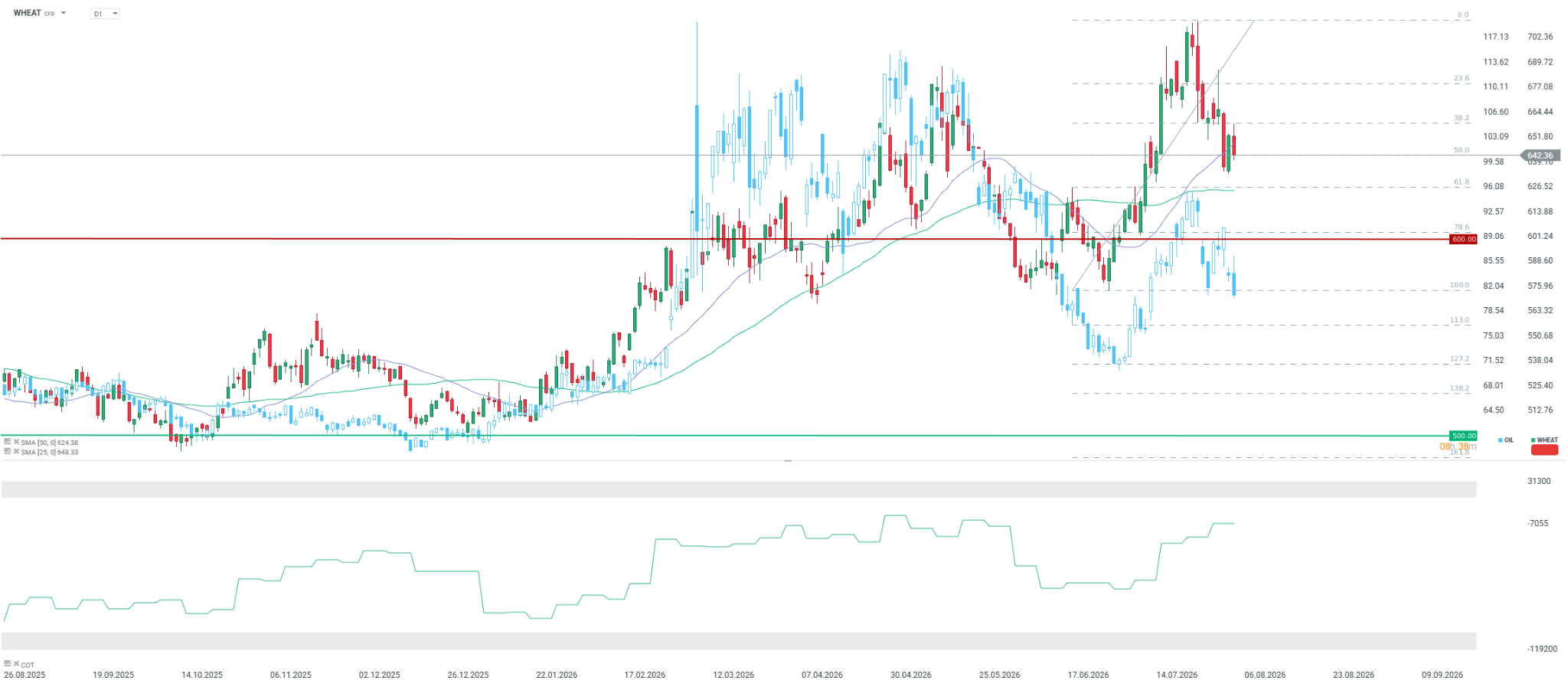The image size is (1568, 687).
Task: Select the Fibonacci 113.0 level label
Action: [x=1459, y=320]
